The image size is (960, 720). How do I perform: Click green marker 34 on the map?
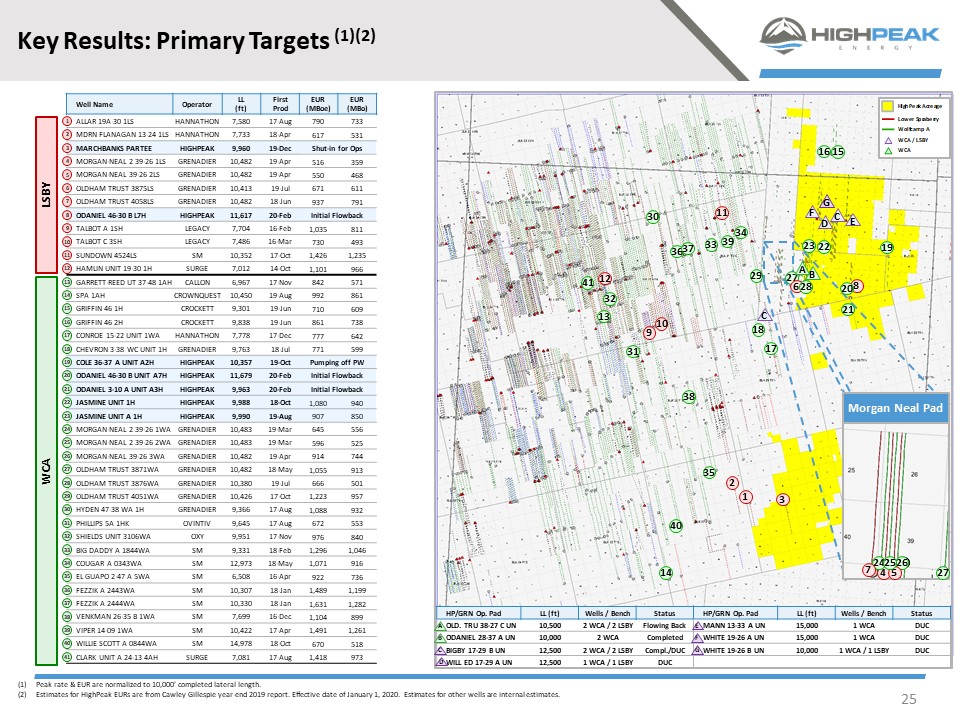click(741, 232)
